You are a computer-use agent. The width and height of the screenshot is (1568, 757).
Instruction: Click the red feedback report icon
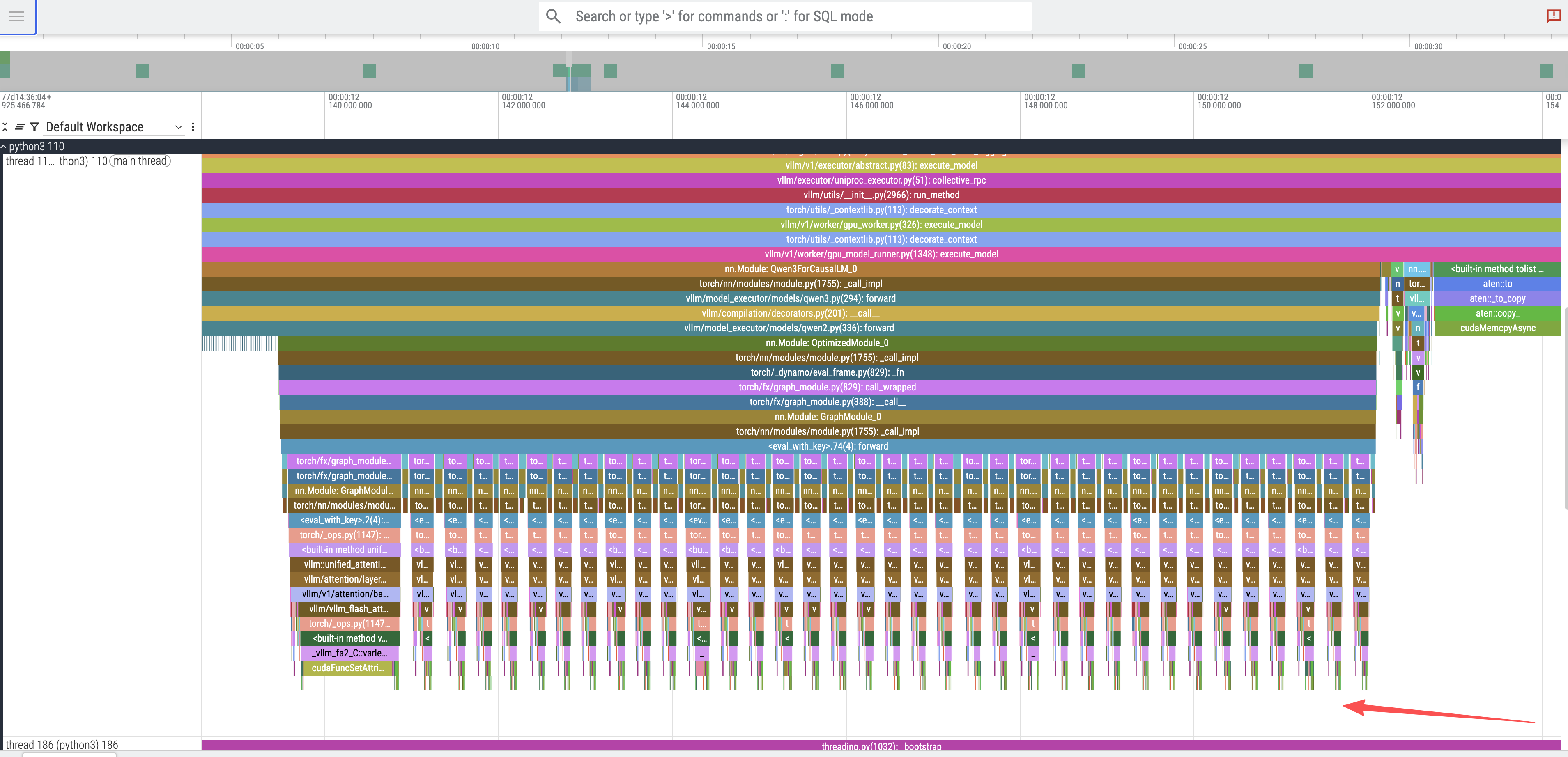coord(1554,16)
